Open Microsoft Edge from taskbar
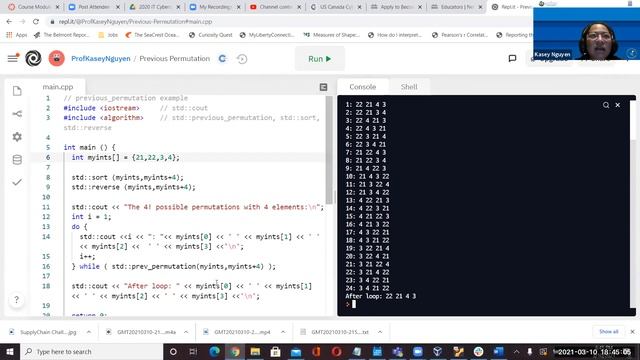The width and height of the screenshot is (640, 360). (214, 351)
